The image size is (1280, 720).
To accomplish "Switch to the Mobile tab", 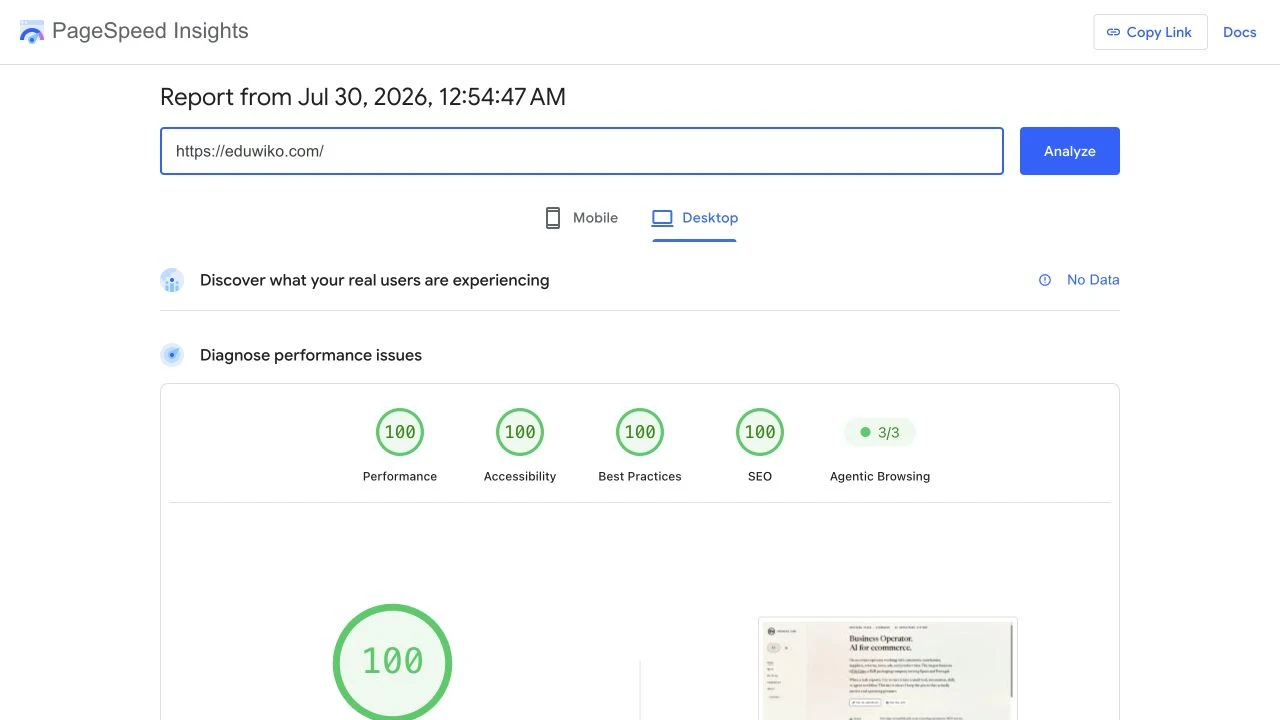I will pyautogui.click(x=581, y=218).
